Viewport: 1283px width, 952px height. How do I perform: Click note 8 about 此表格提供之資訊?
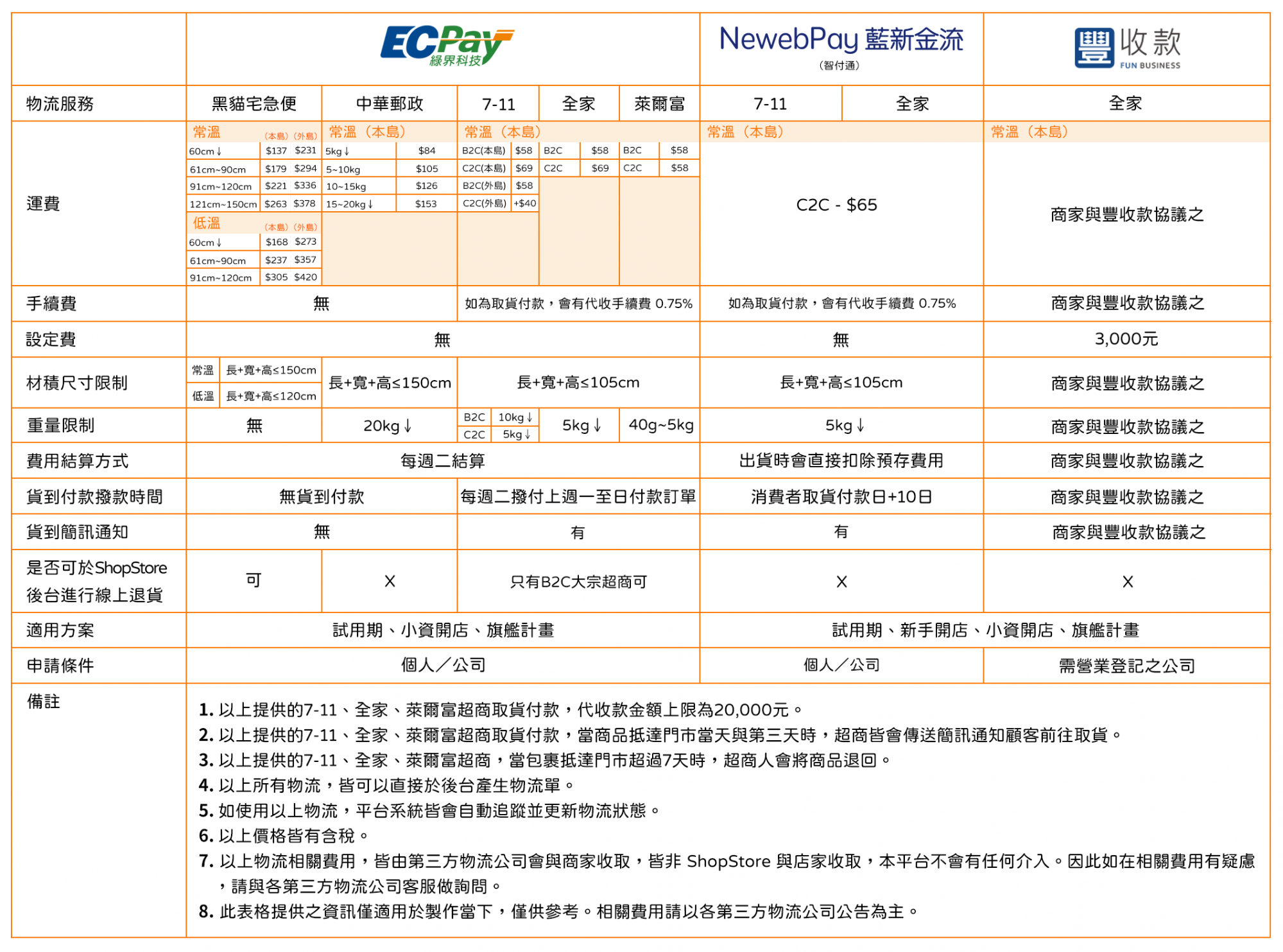(558, 911)
